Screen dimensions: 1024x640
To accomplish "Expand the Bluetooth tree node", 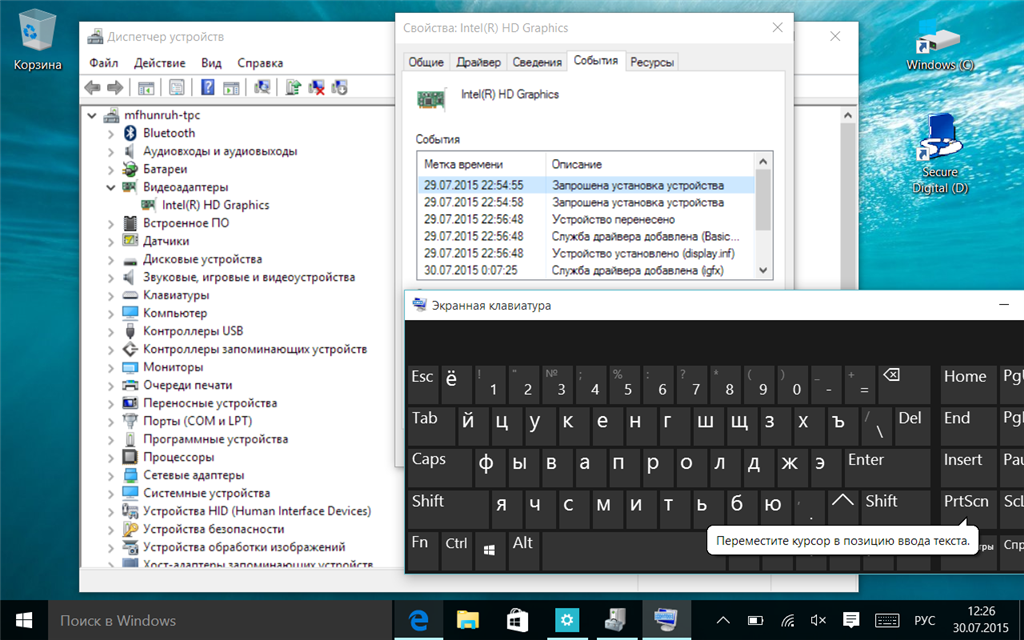I will (x=110, y=133).
